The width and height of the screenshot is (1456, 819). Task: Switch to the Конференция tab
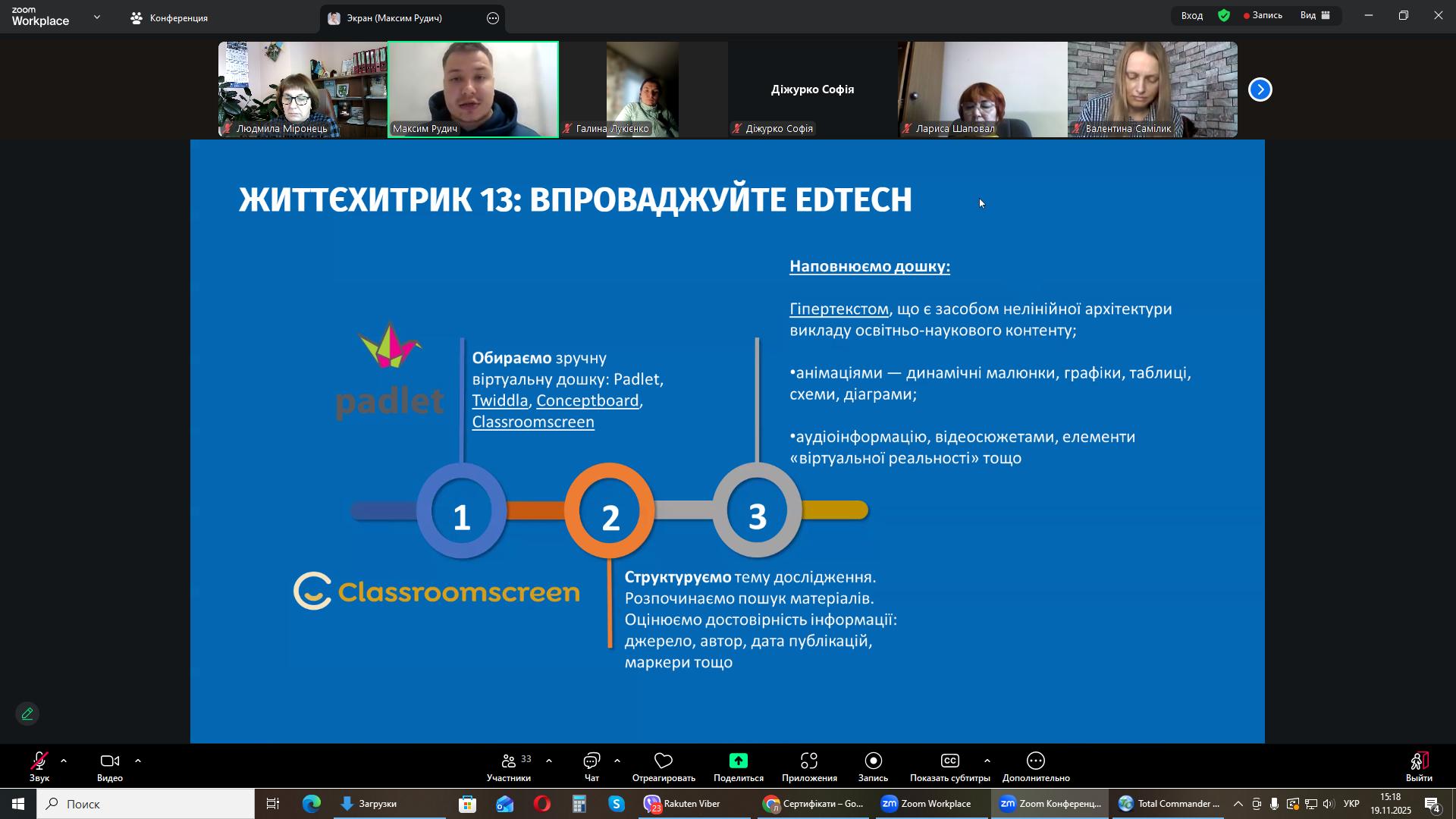(x=170, y=17)
